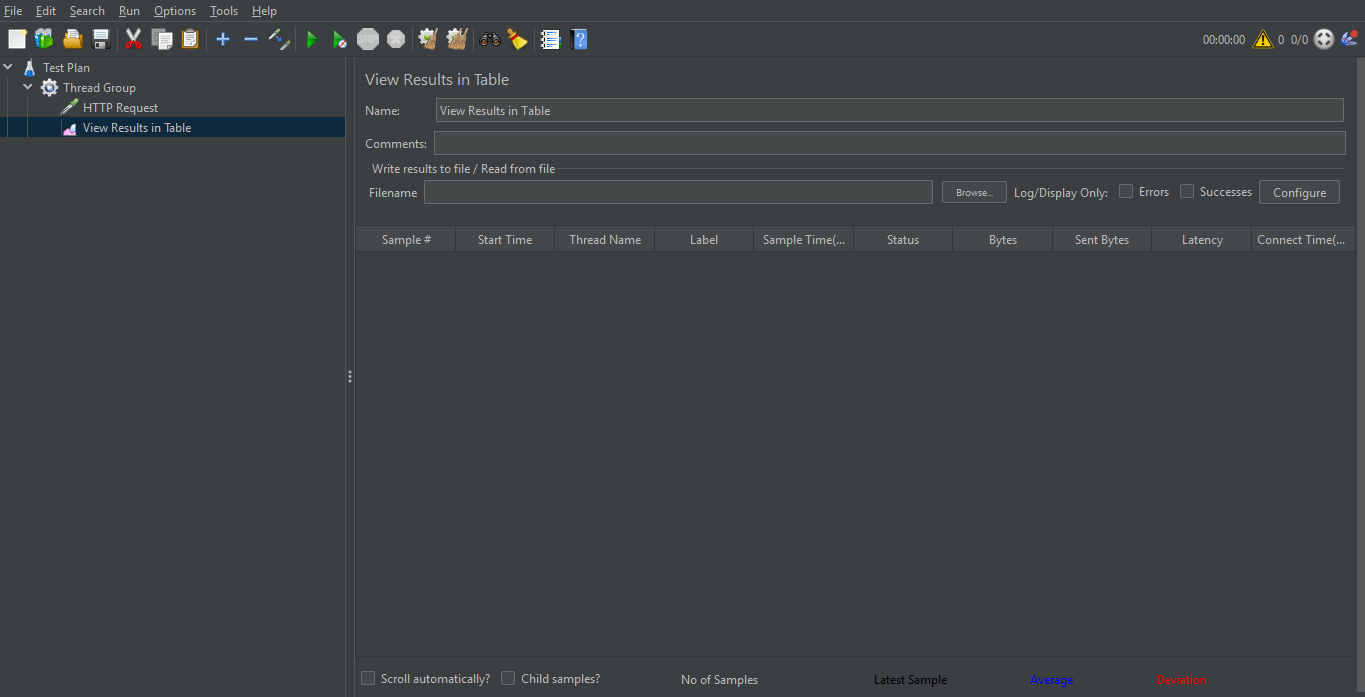Click the Bytes column header
The height and width of the screenshot is (697, 1365).
pyautogui.click(x=1003, y=240)
